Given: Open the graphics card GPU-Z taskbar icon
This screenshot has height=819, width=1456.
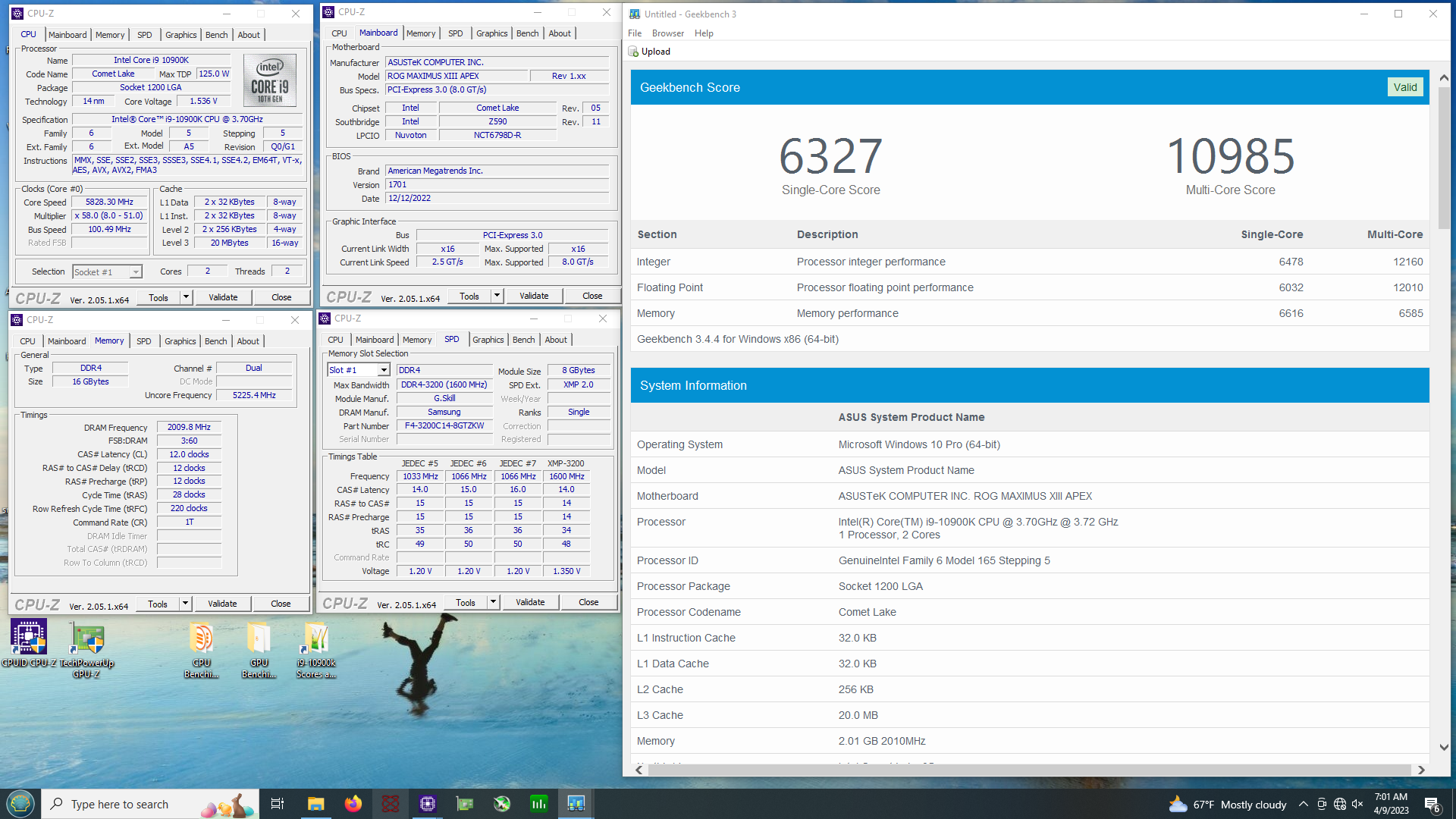Looking at the screenshot, I should tap(464, 804).
